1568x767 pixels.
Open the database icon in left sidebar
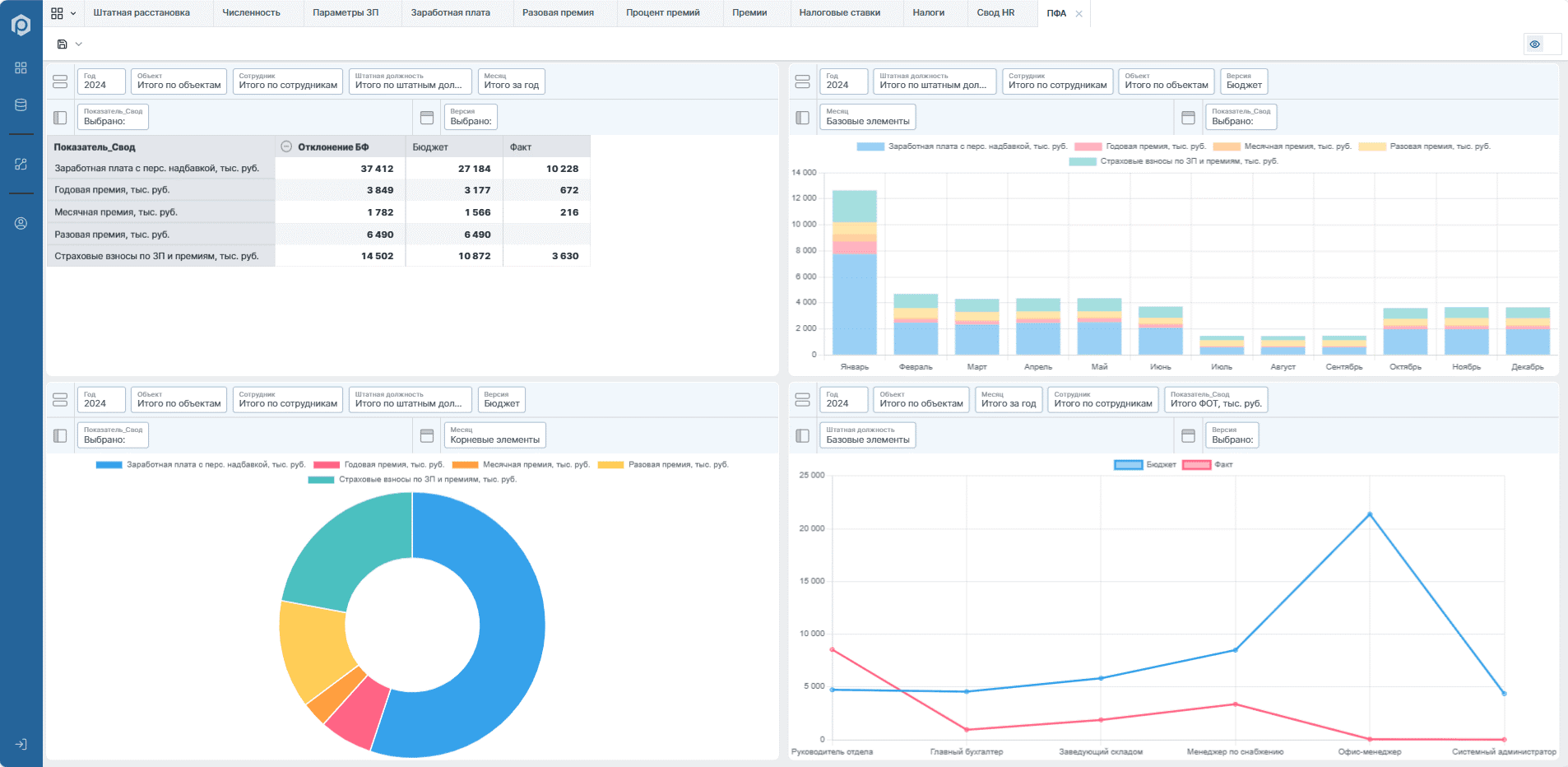[21, 105]
